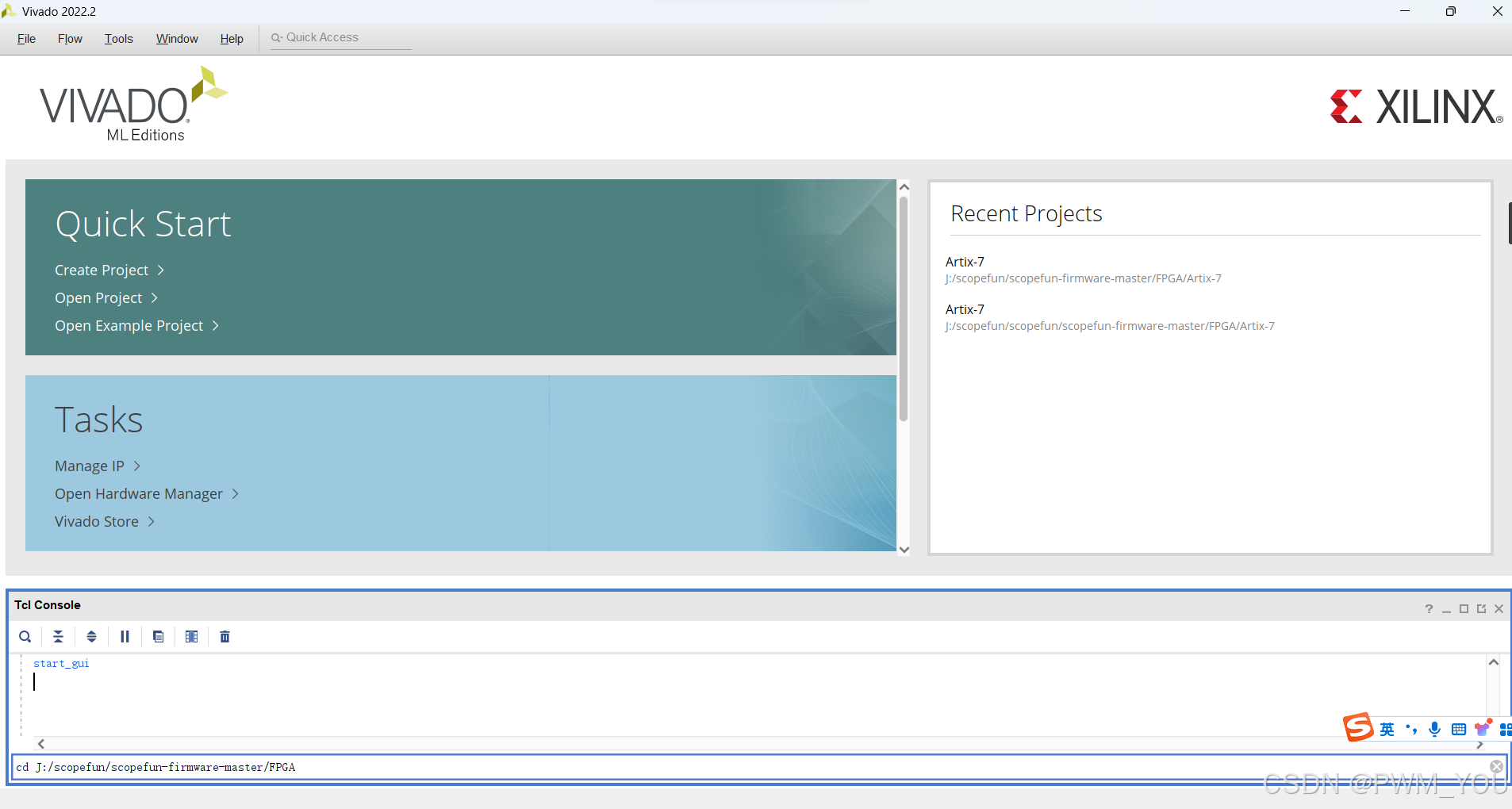Close the Tcl Console panel
The image size is (1512, 809).
1499,608
